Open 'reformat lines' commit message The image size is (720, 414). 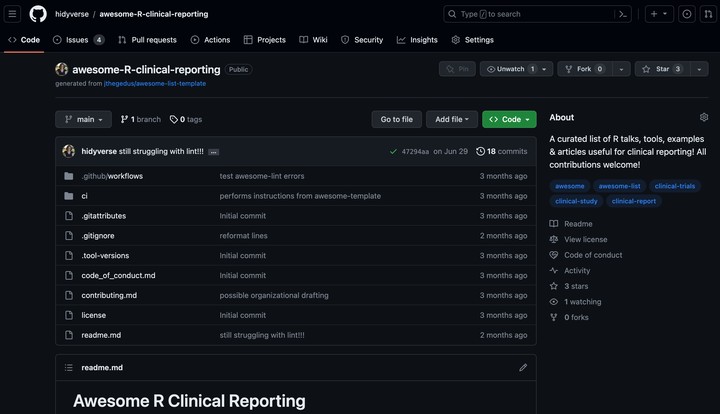pyautogui.click(x=243, y=236)
